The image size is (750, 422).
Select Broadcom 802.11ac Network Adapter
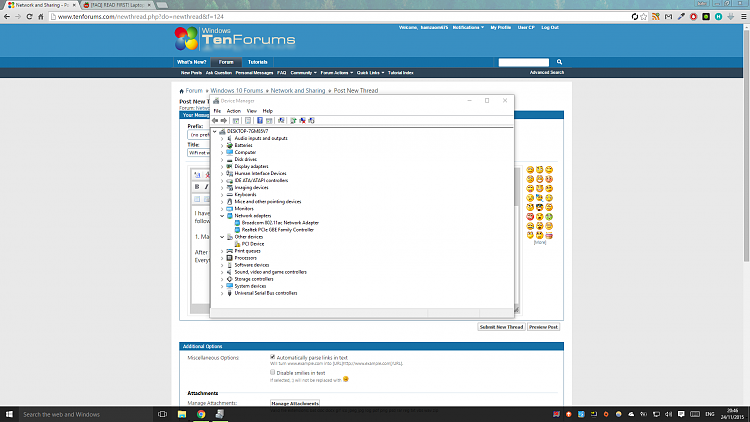[x=280, y=223]
